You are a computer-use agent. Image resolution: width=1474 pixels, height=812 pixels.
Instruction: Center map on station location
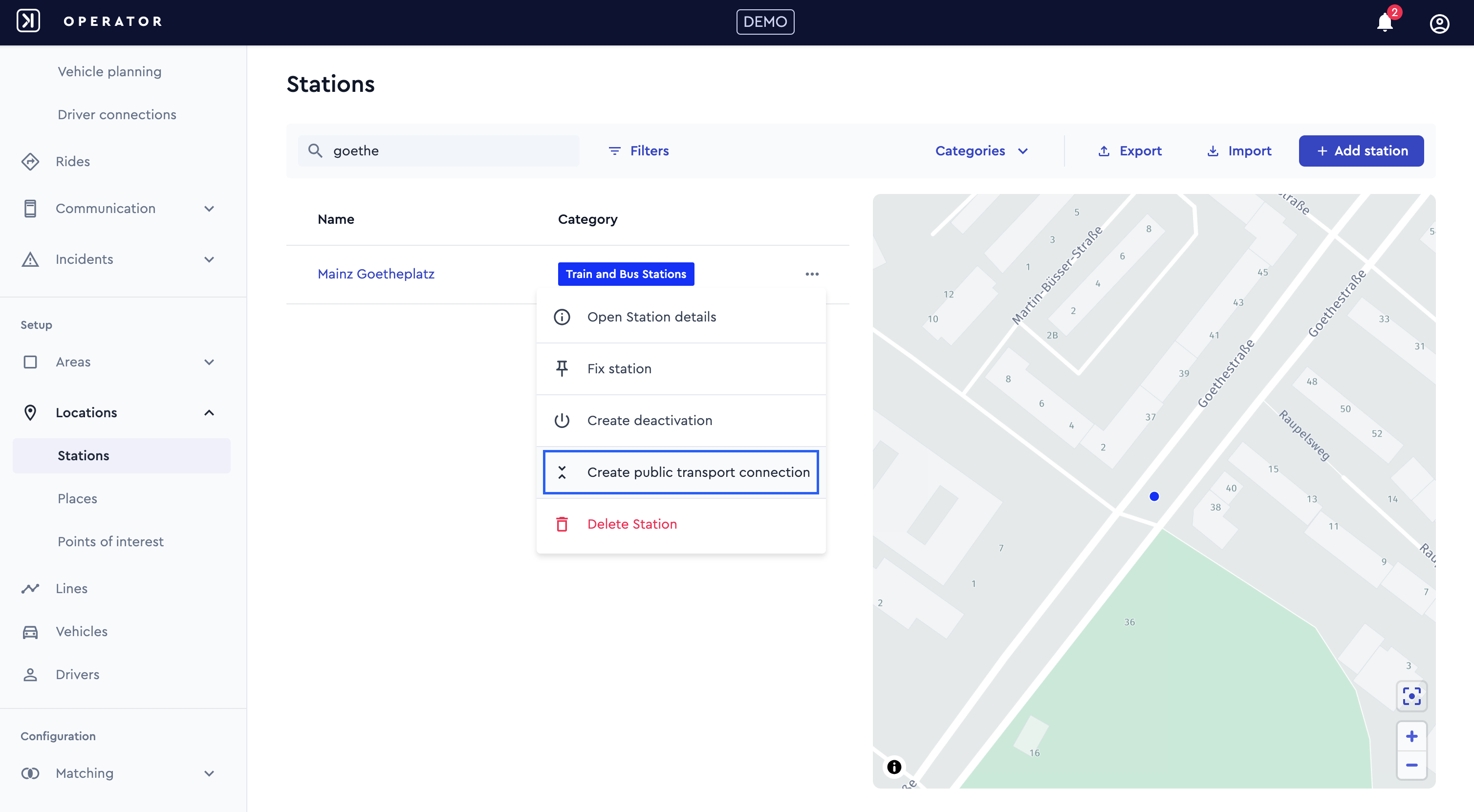click(1411, 696)
